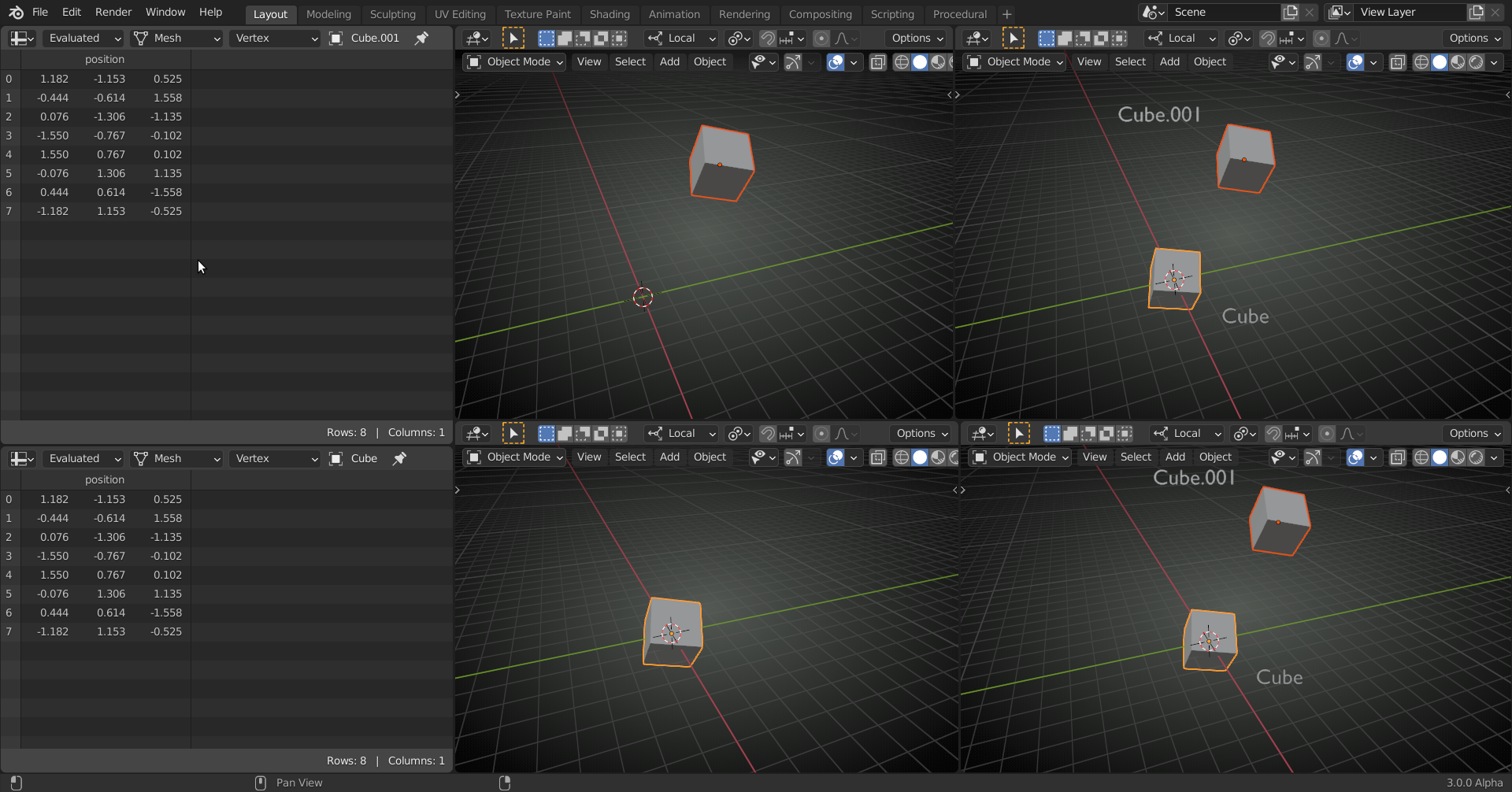Switch top-left viewport to wireframe shading
The width and height of the screenshot is (1512, 792).
(x=902, y=62)
